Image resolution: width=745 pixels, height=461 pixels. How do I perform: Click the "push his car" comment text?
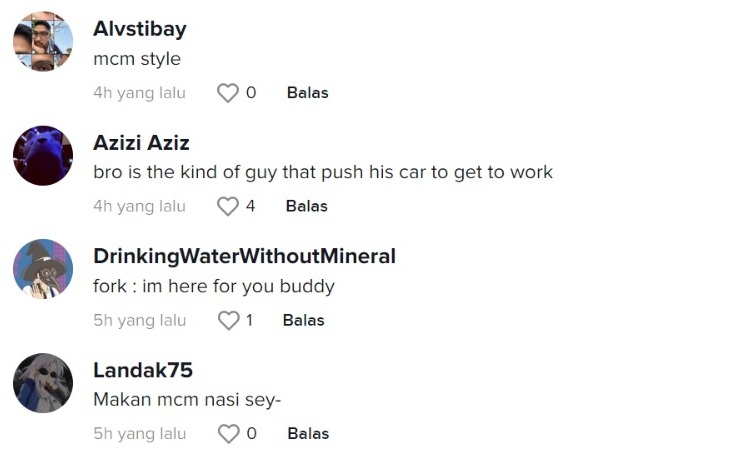(322, 172)
